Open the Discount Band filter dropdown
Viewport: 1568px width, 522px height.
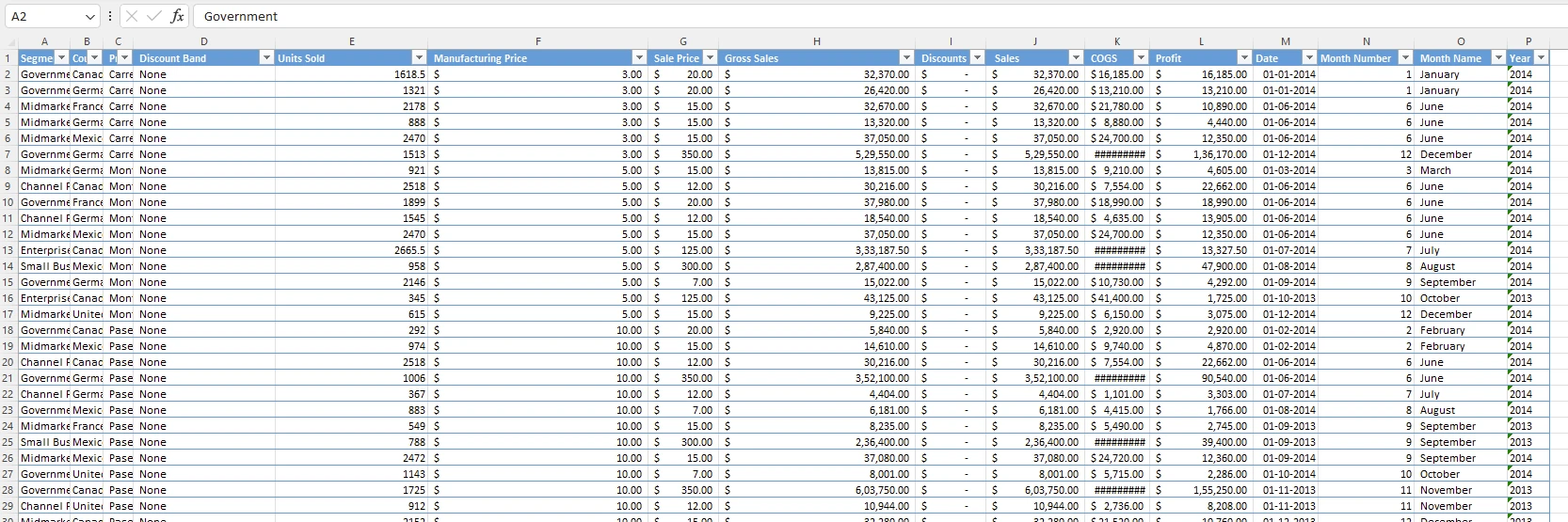click(x=265, y=58)
